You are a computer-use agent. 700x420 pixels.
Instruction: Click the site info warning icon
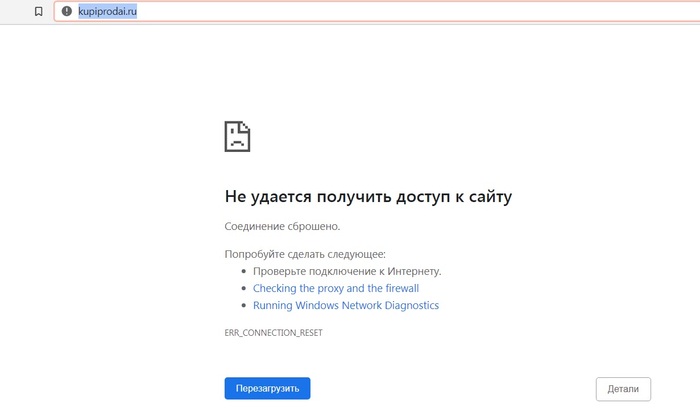tap(67, 11)
